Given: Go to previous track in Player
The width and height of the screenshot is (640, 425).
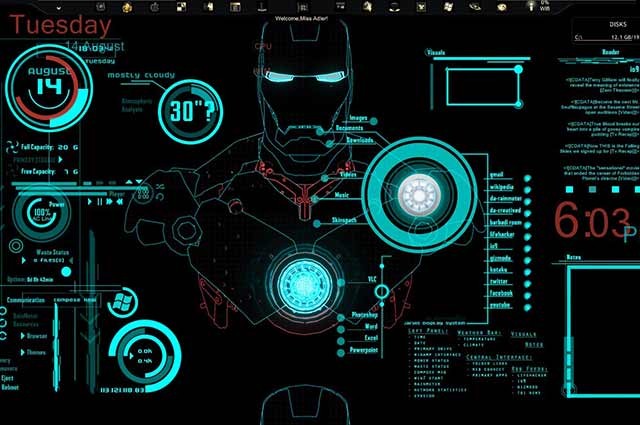Looking at the screenshot, I should [120, 202].
